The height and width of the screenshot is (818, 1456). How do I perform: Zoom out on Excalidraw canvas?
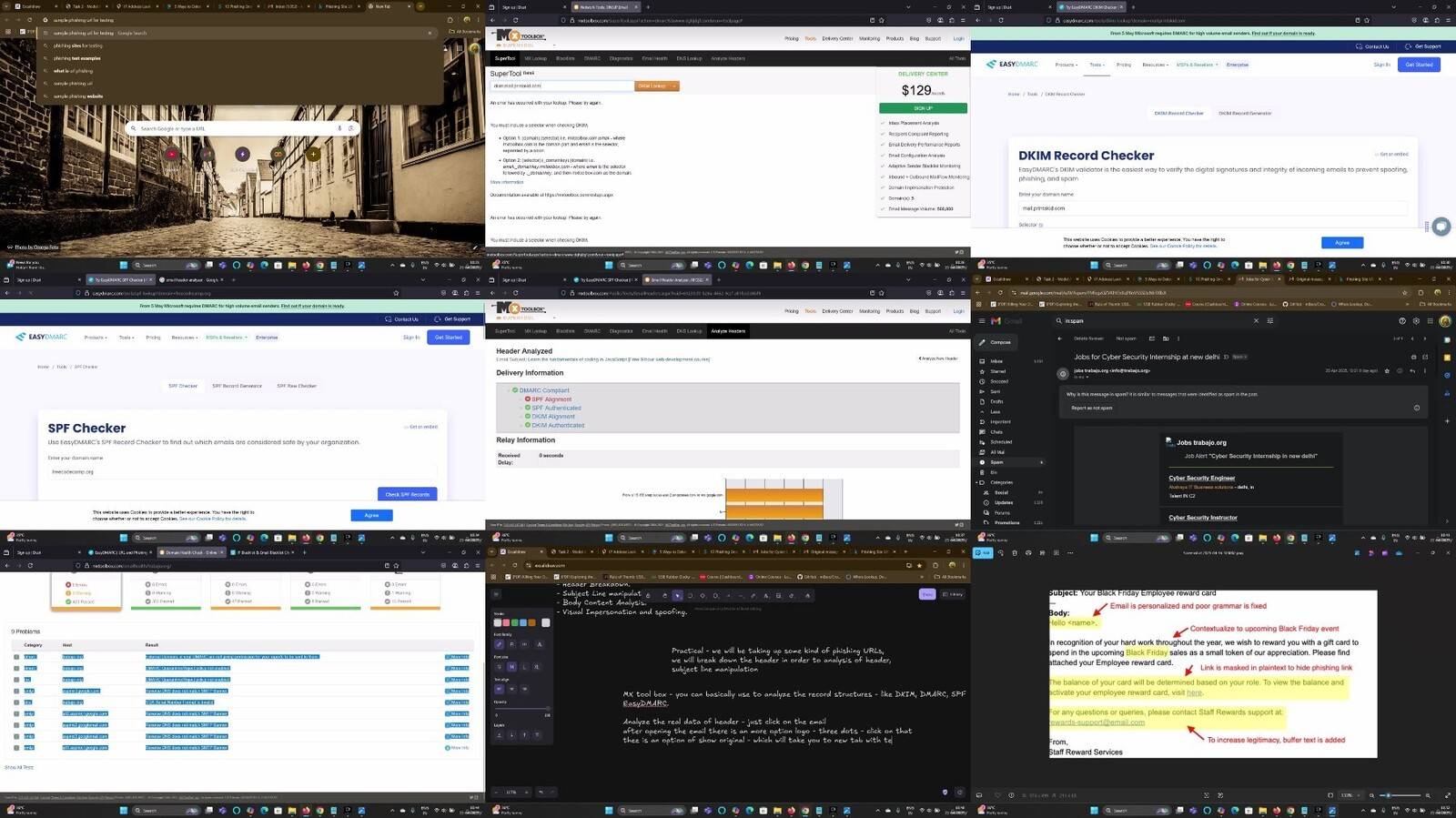(496, 792)
